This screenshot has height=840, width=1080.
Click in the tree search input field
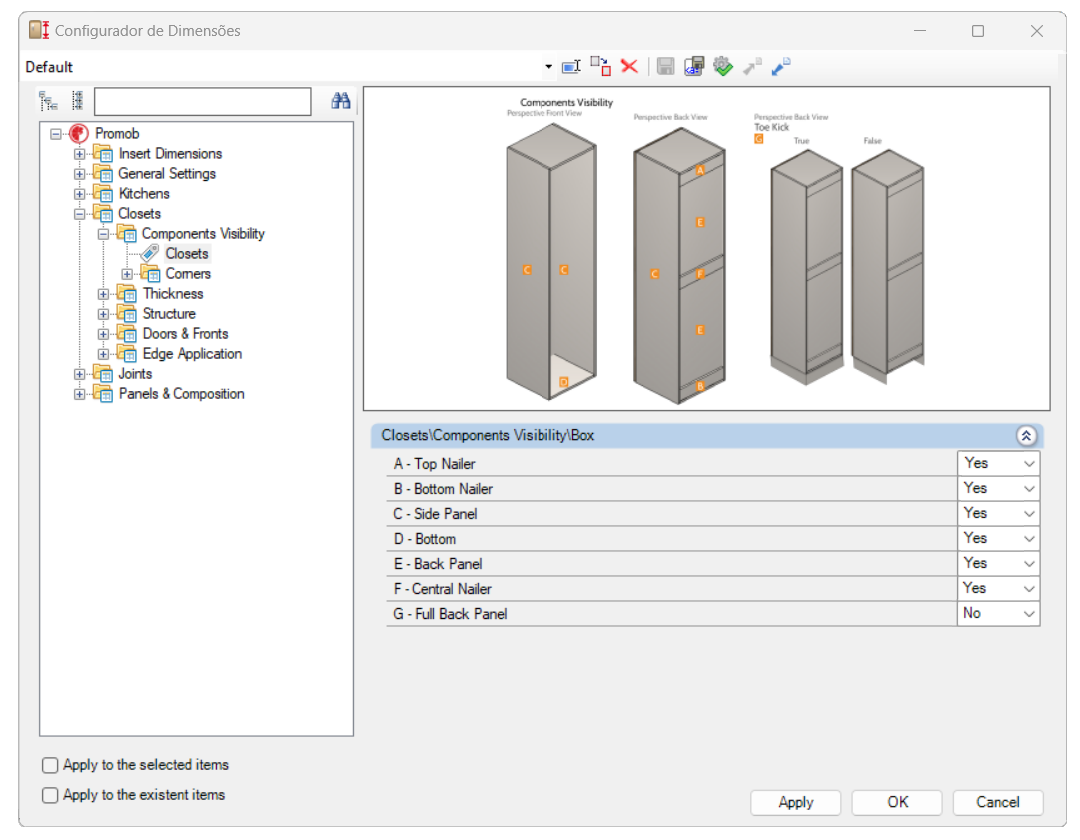(202, 101)
